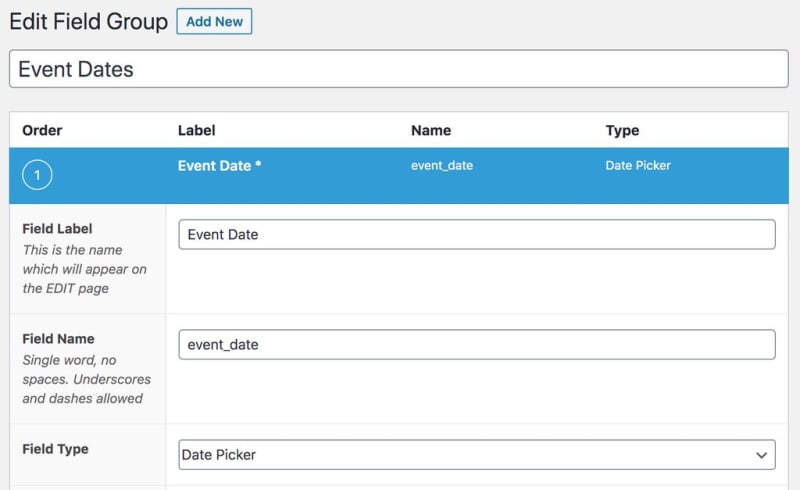
Task: Click the 'Single word, no spaces' instruction text
Action: tap(86, 379)
